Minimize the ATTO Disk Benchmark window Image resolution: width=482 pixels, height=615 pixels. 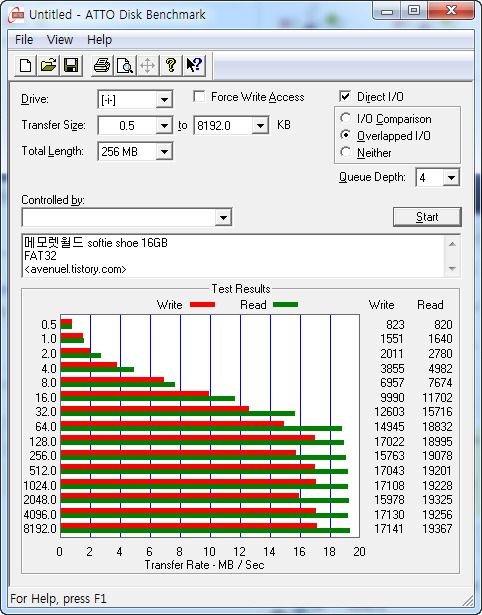pos(387,11)
